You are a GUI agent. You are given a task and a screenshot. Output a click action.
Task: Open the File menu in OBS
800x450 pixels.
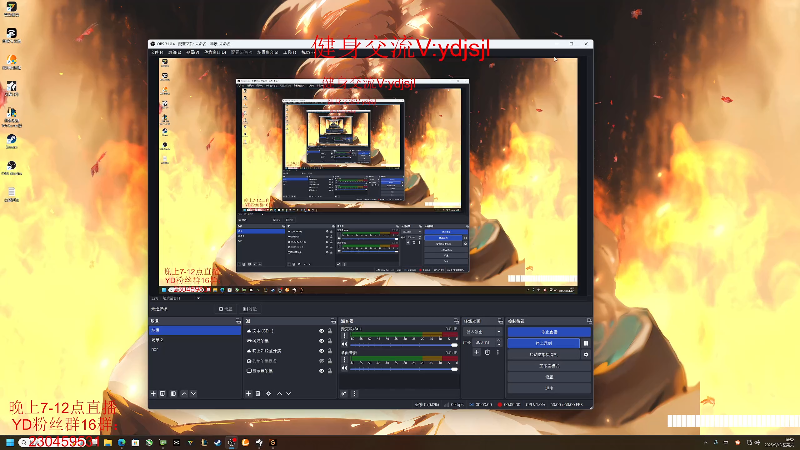tap(157, 52)
